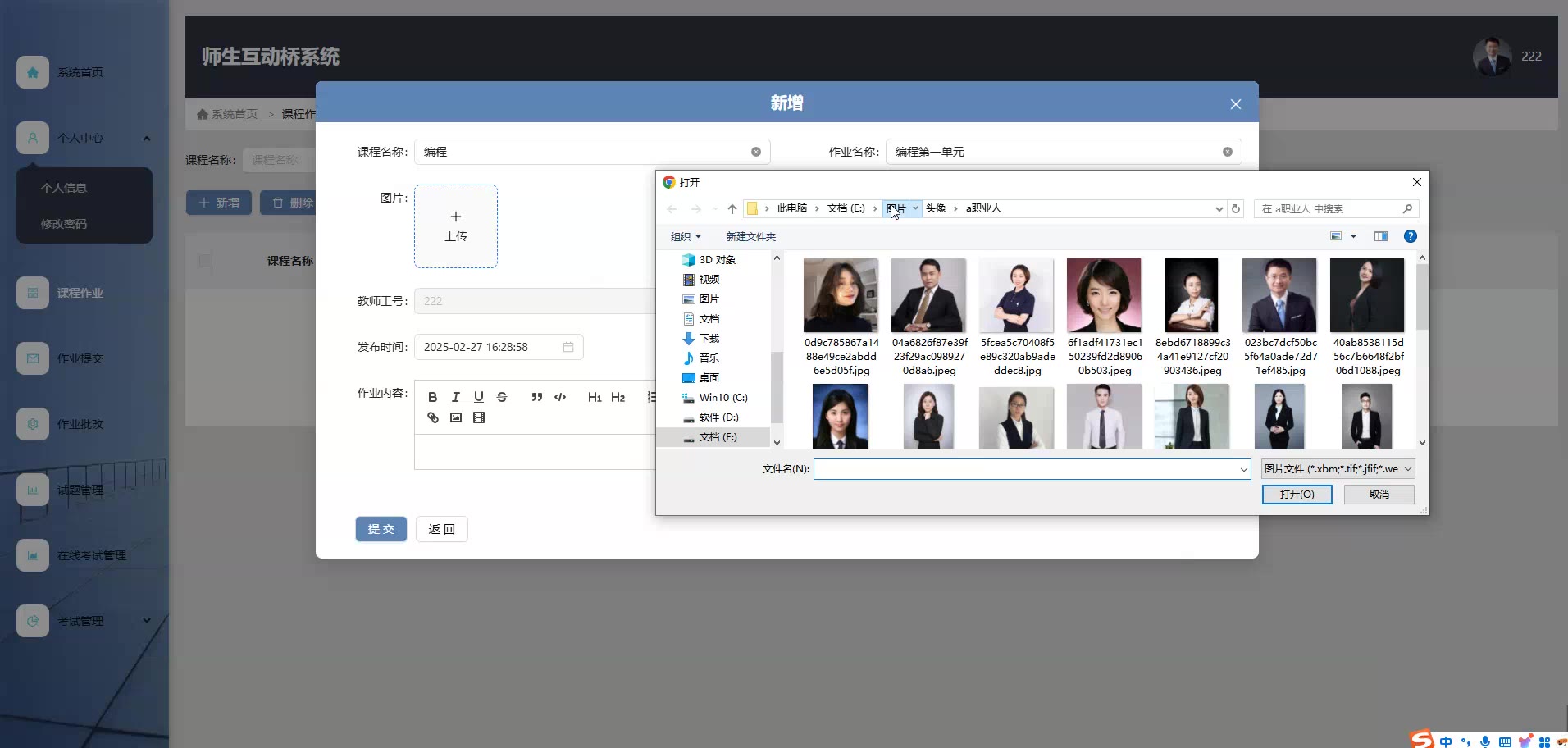Clear the course name field (编程)
This screenshot has height=748, width=1568.
tap(756, 152)
